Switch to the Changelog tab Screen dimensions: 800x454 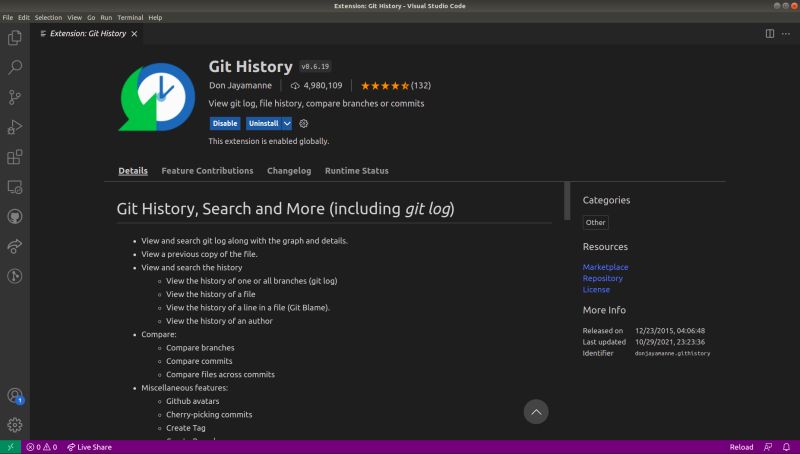tap(289, 171)
